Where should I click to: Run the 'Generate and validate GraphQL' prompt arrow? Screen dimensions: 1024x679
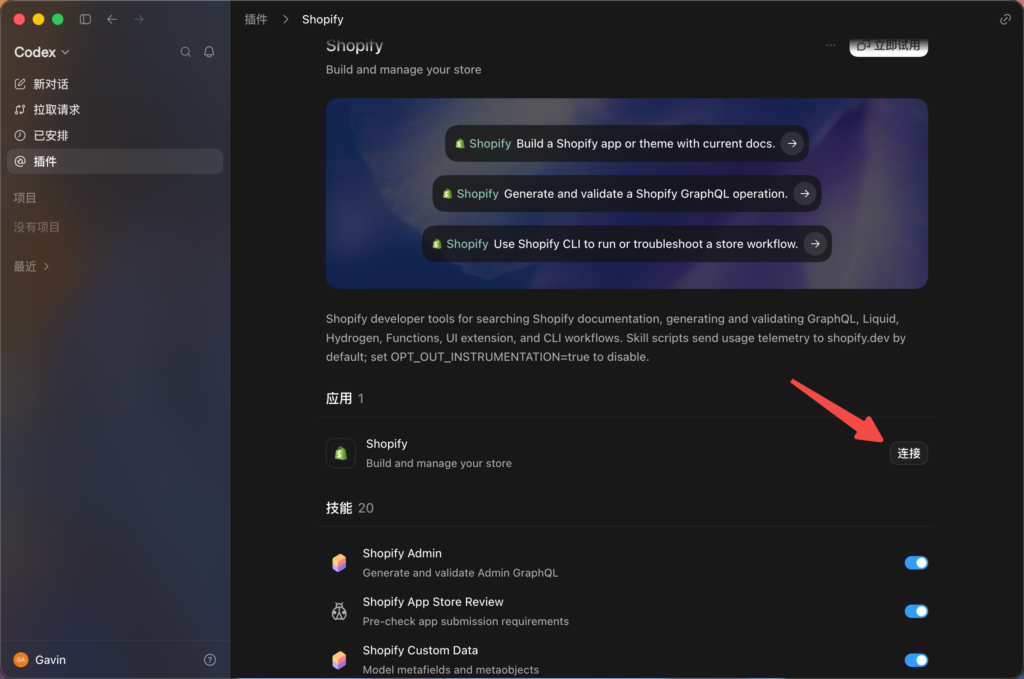805,193
